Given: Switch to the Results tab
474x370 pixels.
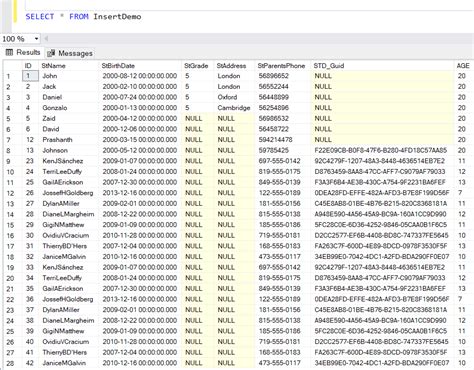Looking at the screenshot, I should pos(23,52).
